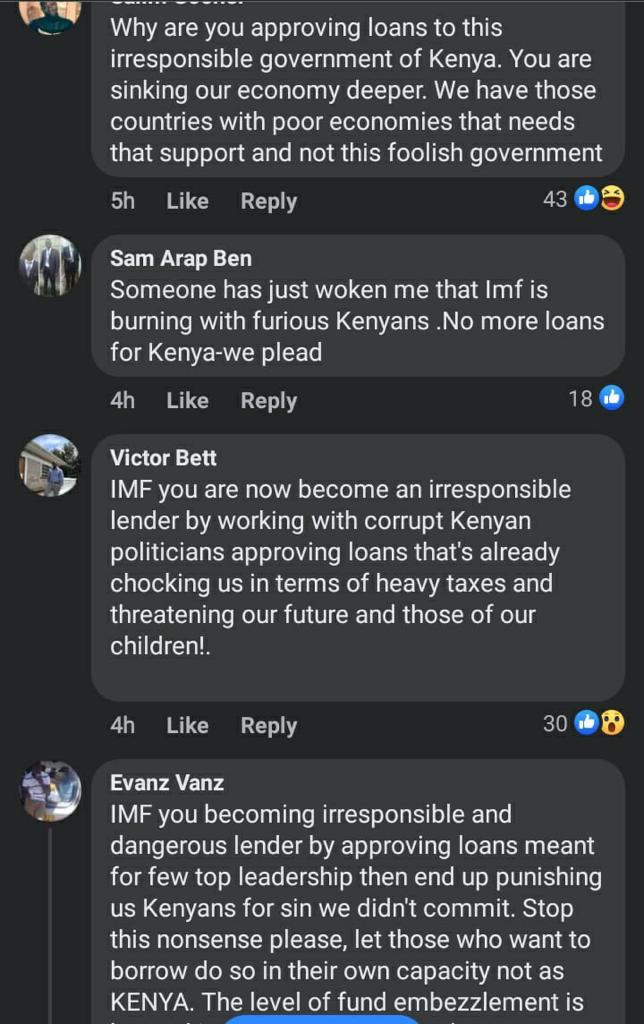Image resolution: width=644 pixels, height=1024 pixels.
Task: Like the comment posted 5h ago
Action: pos(187,201)
